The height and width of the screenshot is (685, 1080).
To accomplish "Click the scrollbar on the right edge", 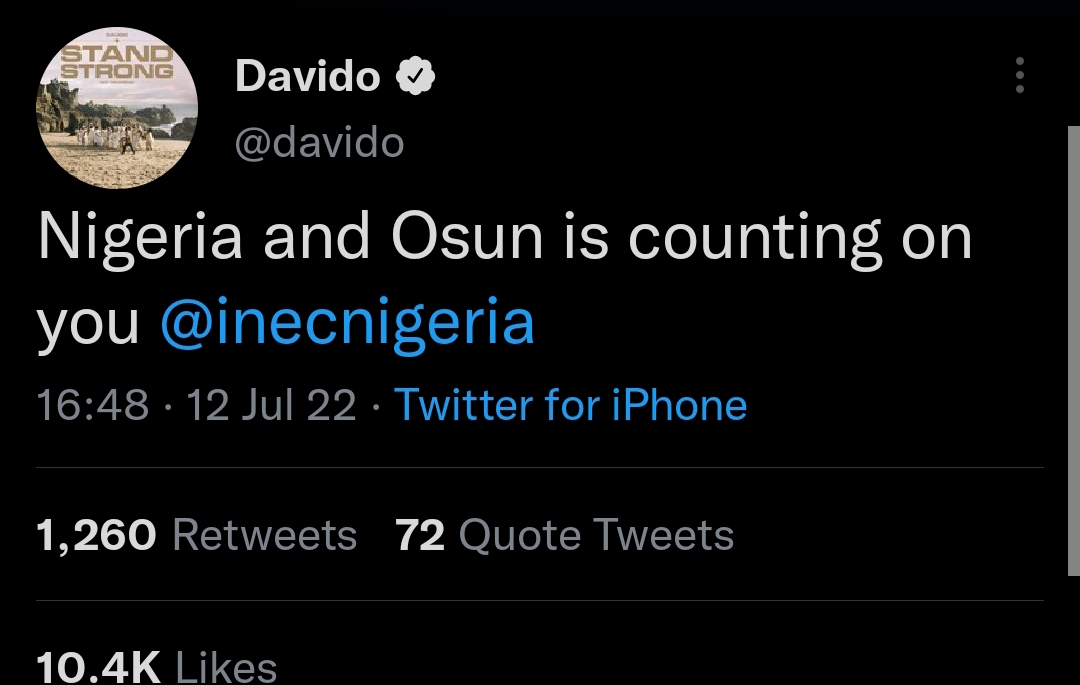I will (x=1073, y=350).
